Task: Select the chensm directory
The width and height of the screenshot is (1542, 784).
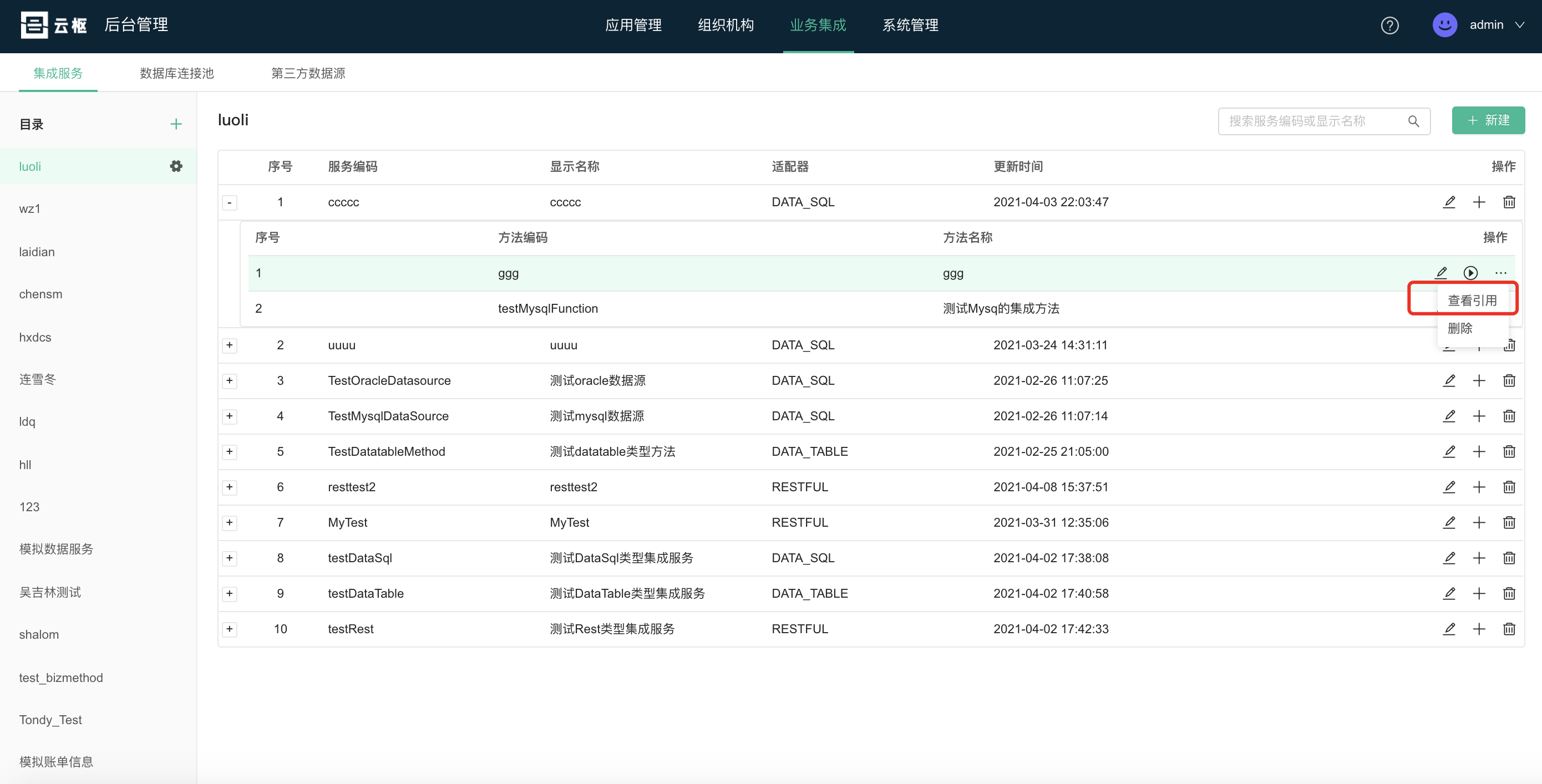Action: pos(98,294)
